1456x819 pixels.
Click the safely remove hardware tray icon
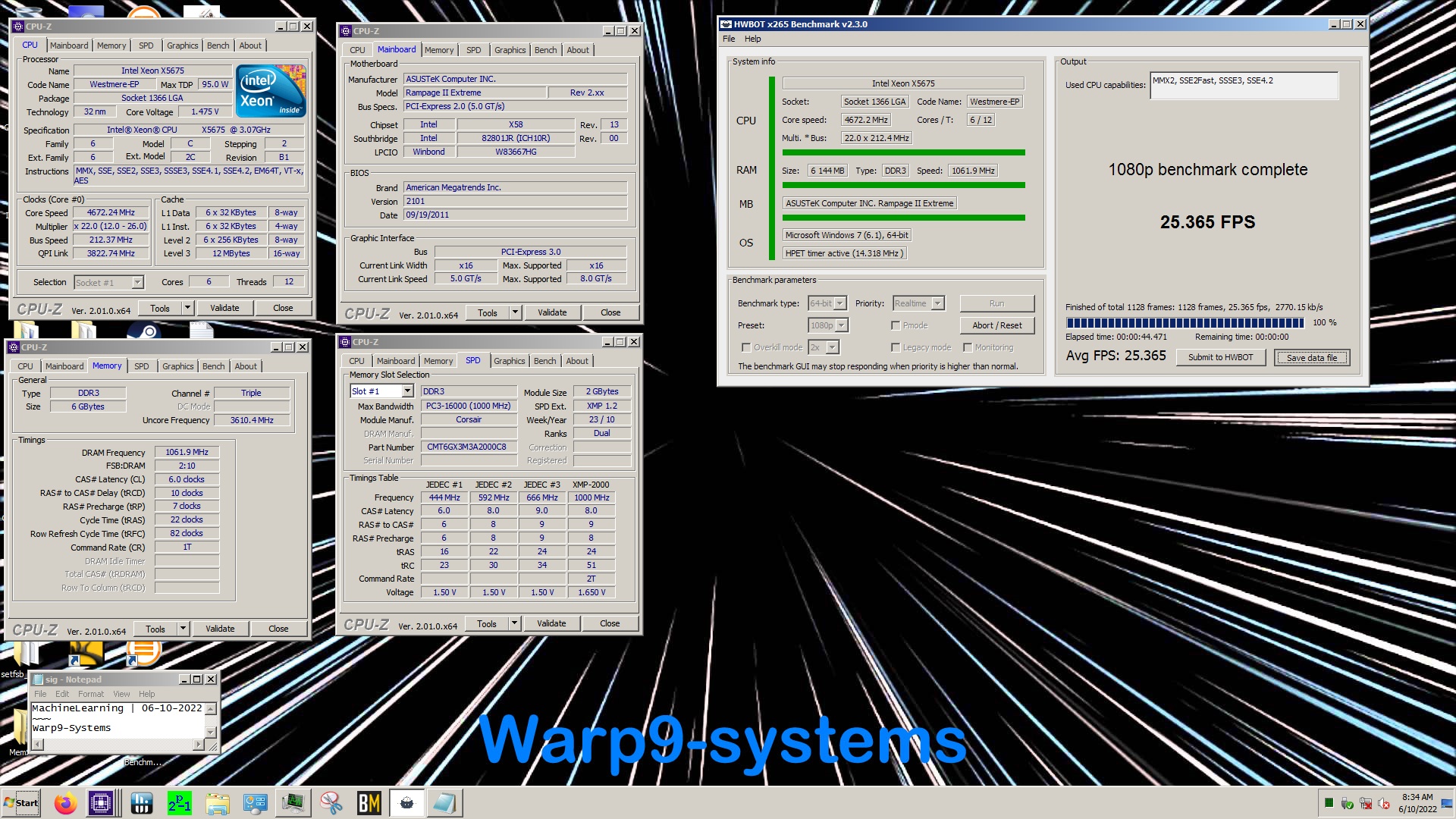point(1348,803)
